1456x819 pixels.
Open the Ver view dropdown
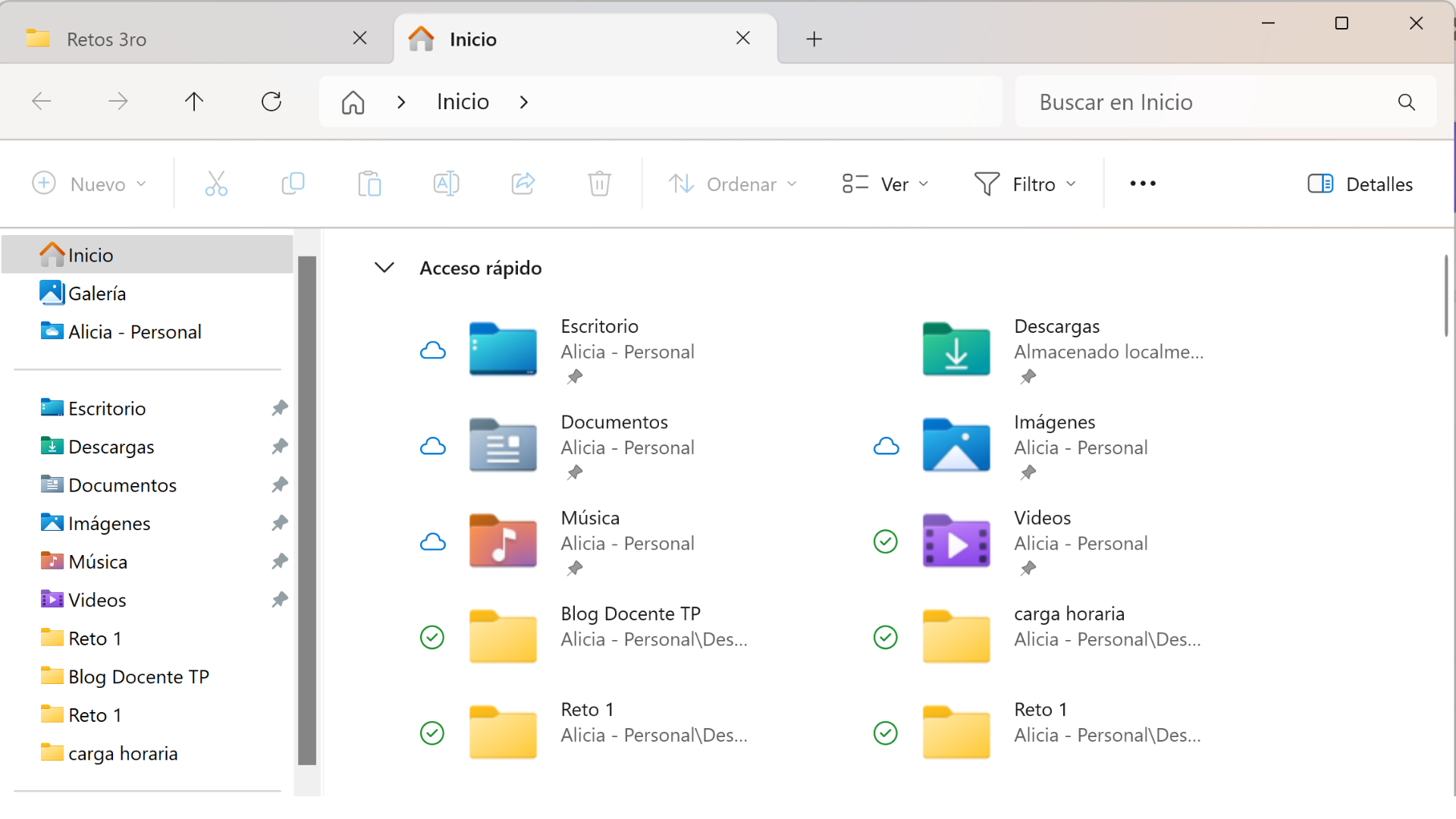(886, 184)
